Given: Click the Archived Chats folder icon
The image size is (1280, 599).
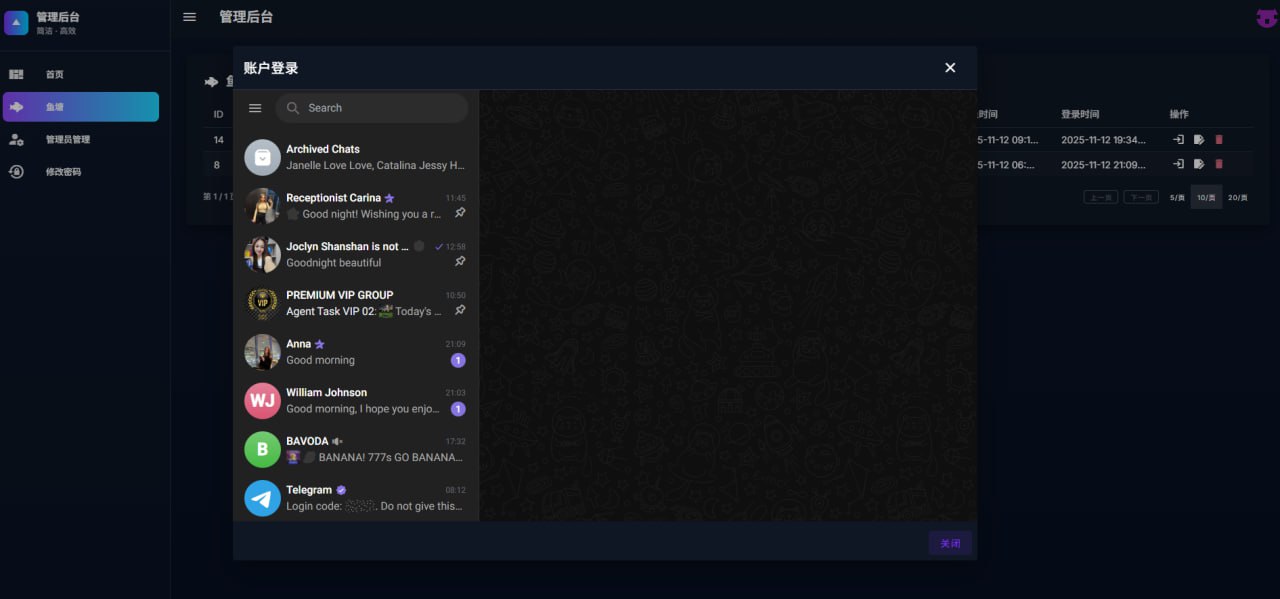Looking at the screenshot, I should pyautogui.click(x=262, y=157).
